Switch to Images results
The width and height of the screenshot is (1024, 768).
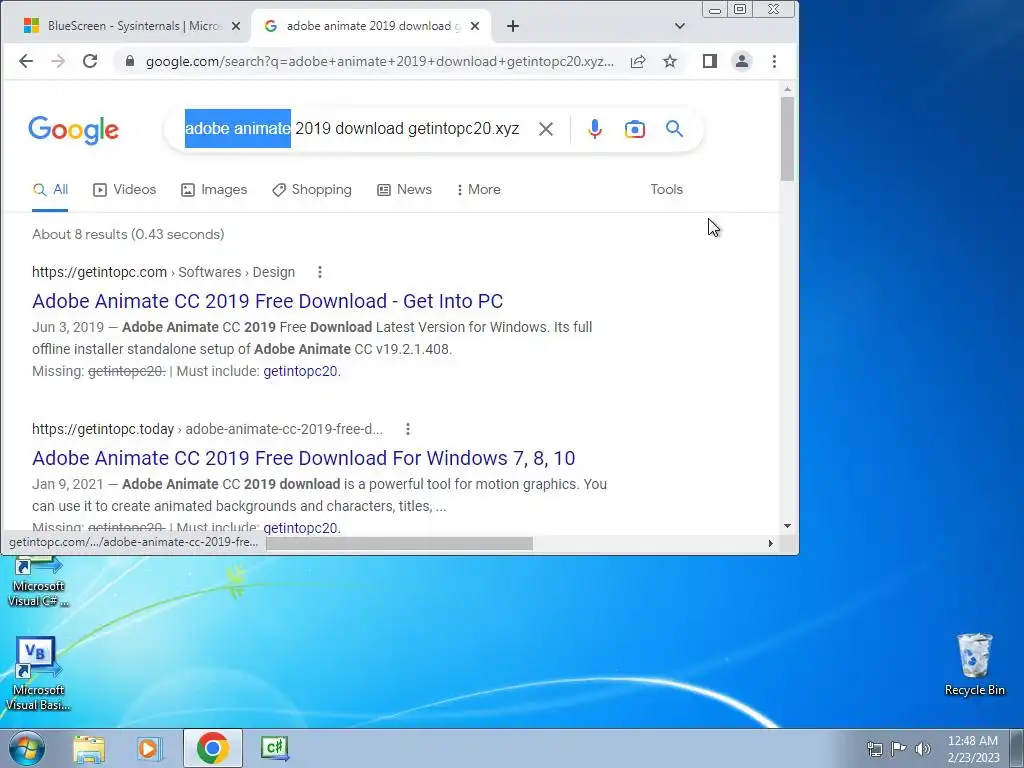[214, 189]
